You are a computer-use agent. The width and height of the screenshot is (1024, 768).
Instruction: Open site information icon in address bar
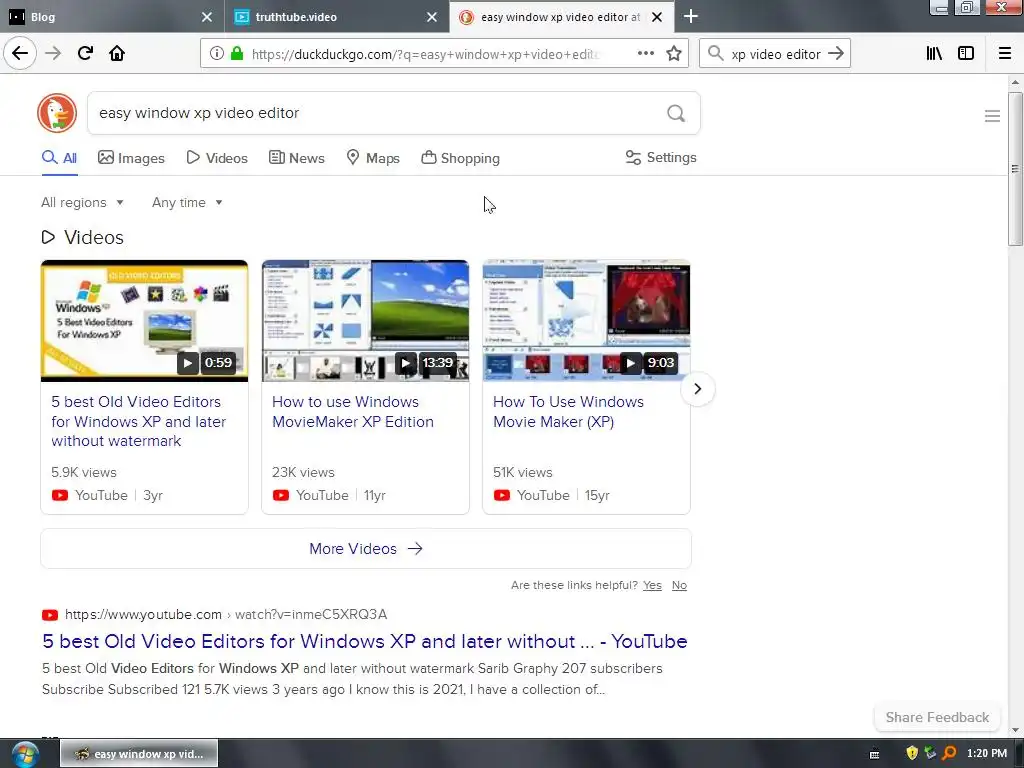[216, 54]
